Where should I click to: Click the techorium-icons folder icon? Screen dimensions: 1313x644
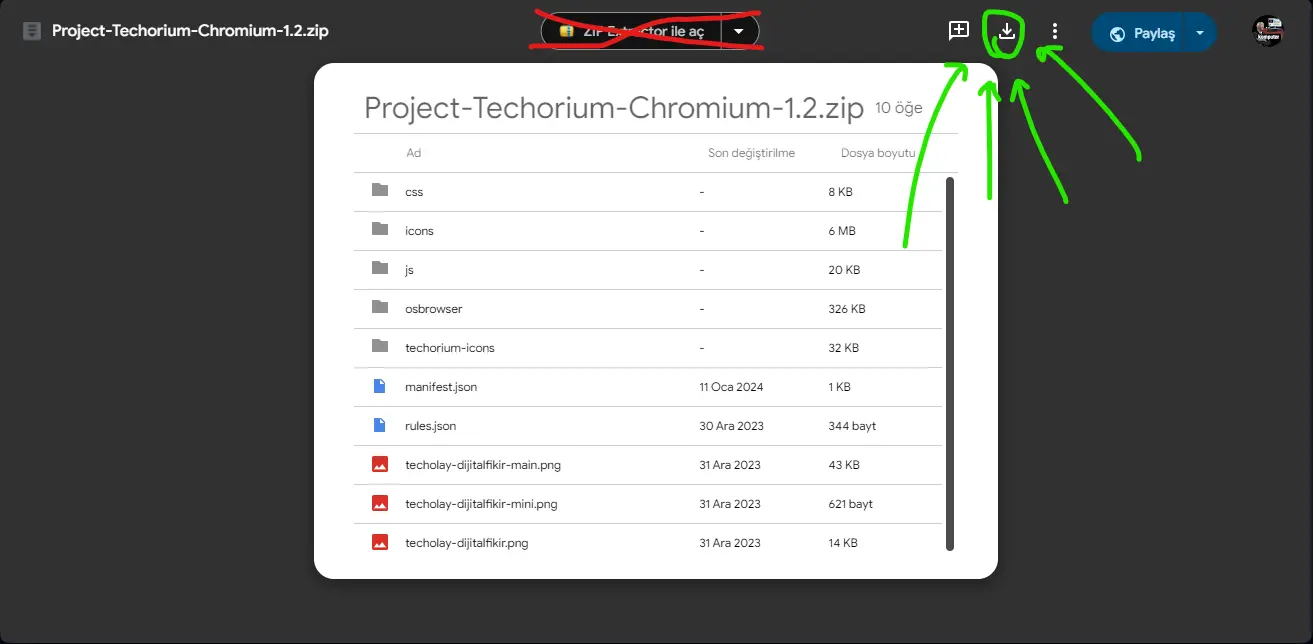click(x=380, y=346)
